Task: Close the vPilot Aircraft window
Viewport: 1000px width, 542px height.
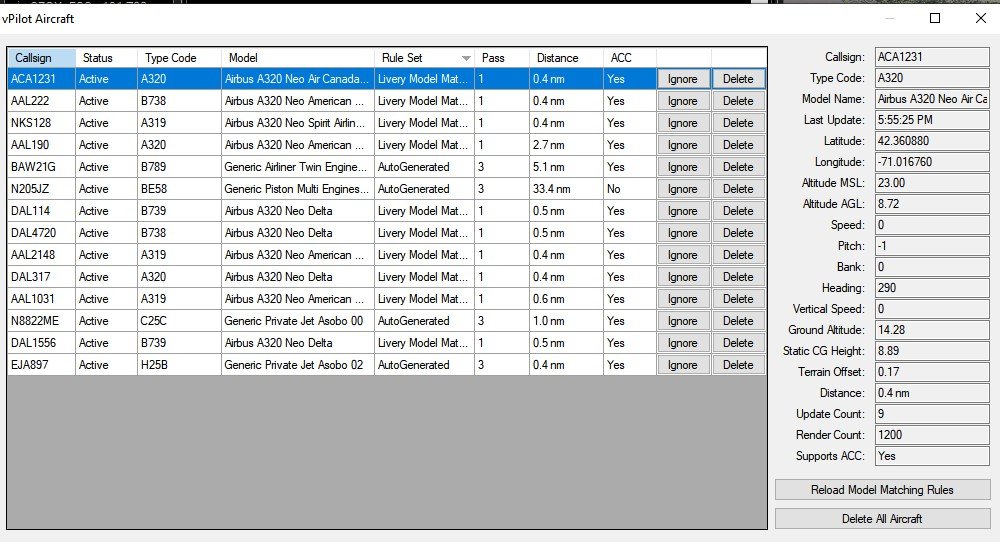Action: [981, 18]
